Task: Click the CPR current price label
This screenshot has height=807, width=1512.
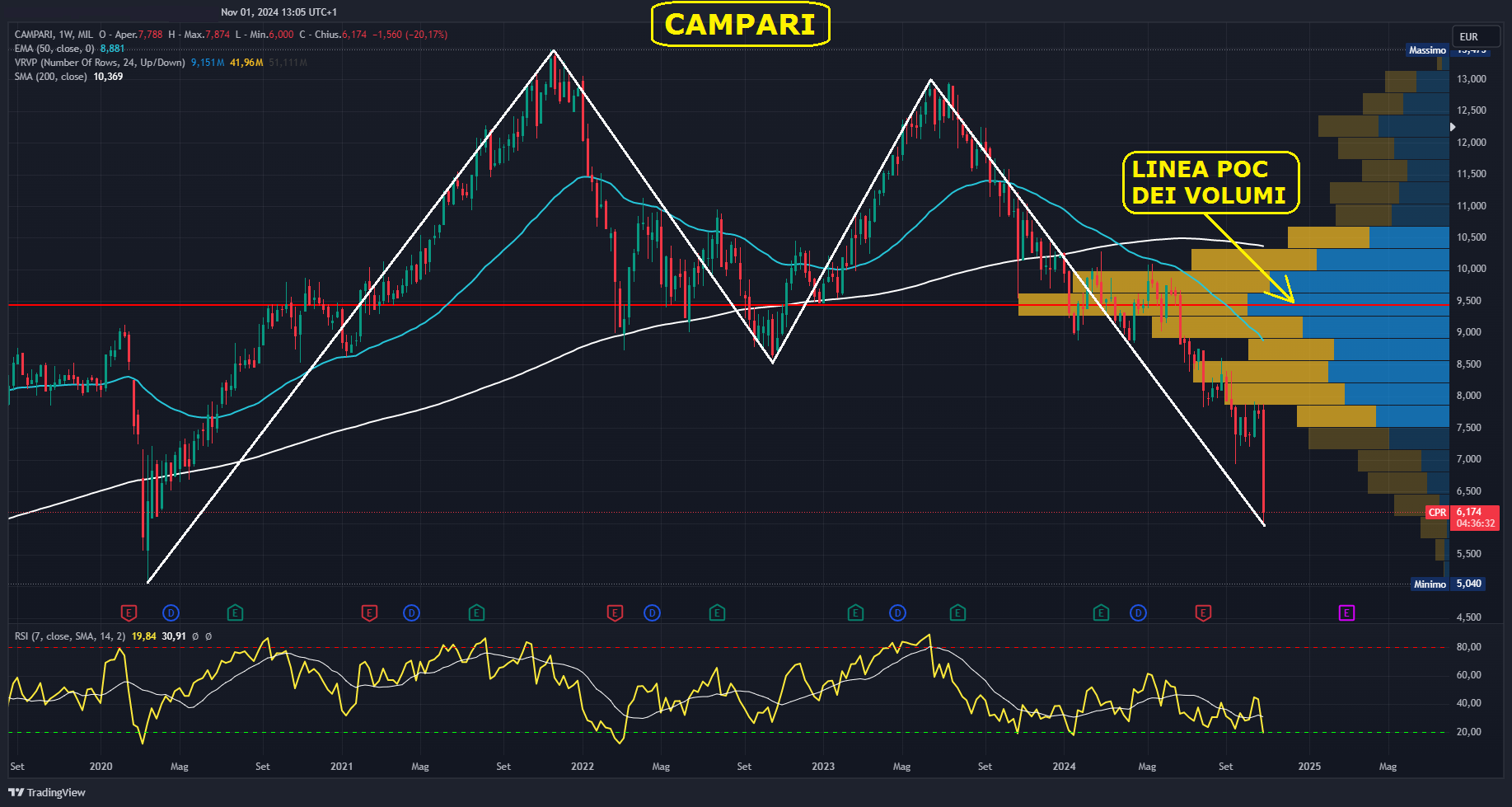Action: [x=1437, y=513]
